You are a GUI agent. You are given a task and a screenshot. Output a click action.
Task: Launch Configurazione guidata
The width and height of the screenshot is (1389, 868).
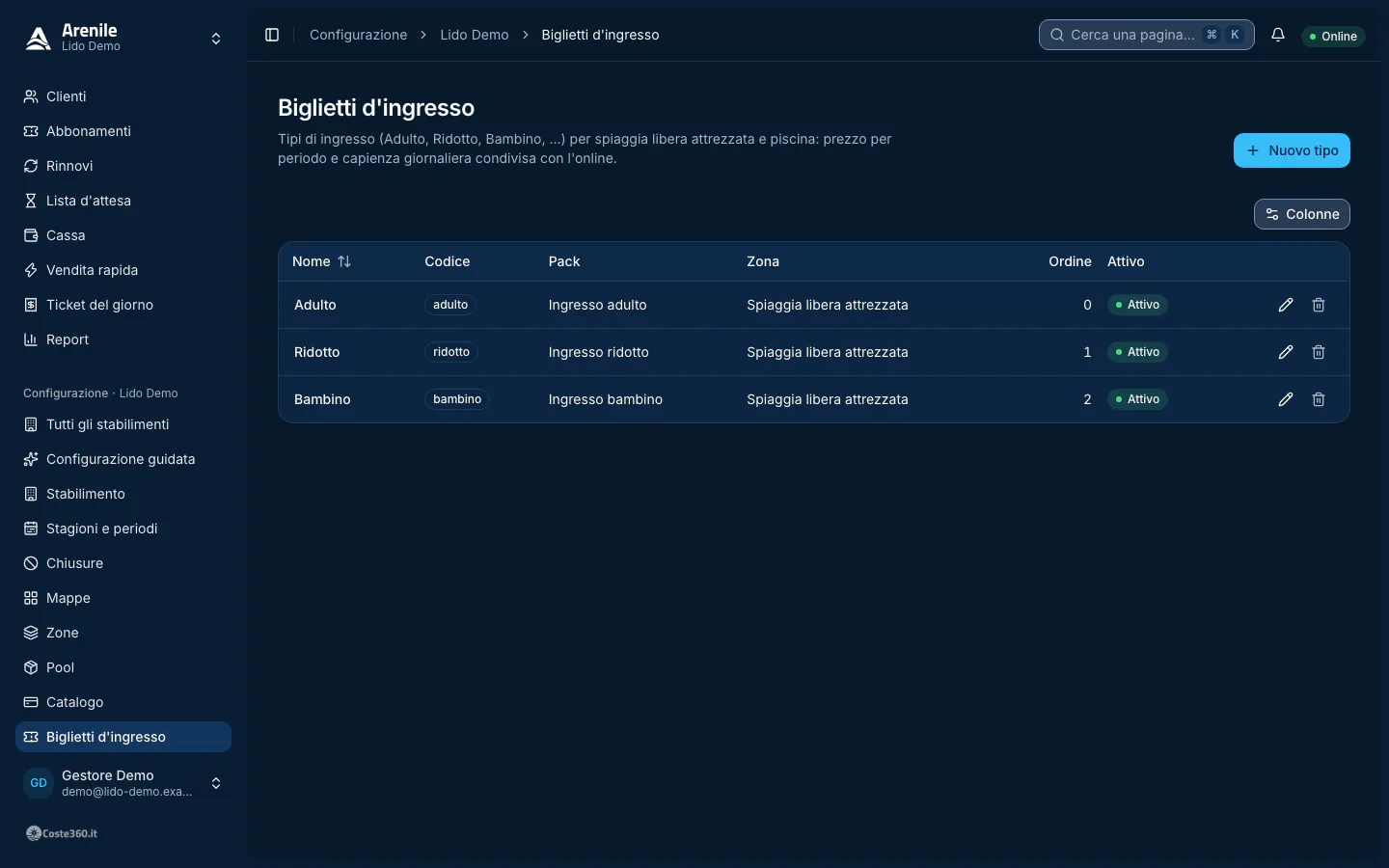[x=123, y=459]
